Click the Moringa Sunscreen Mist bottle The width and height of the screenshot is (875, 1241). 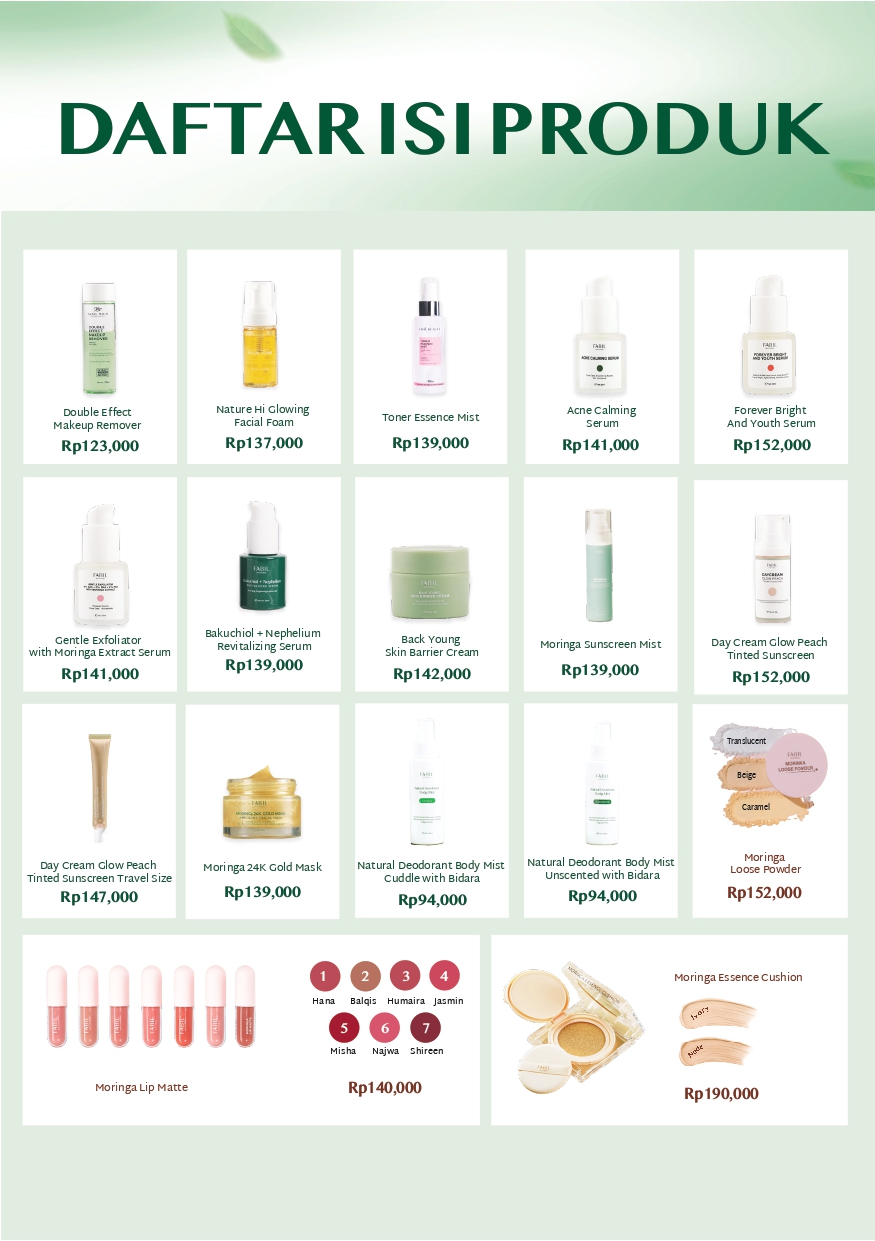point(600,565)
